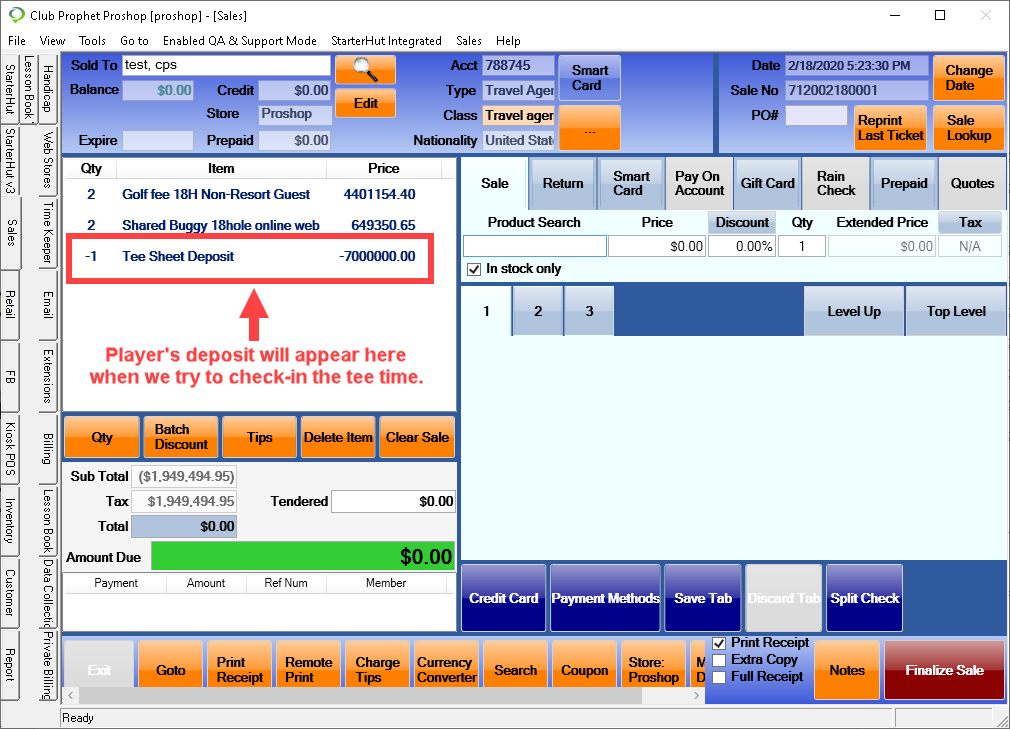Image resolution: width=1010 pixels, height=729 pixels.
Task: Open the File menu
Action: click(17, 41)
